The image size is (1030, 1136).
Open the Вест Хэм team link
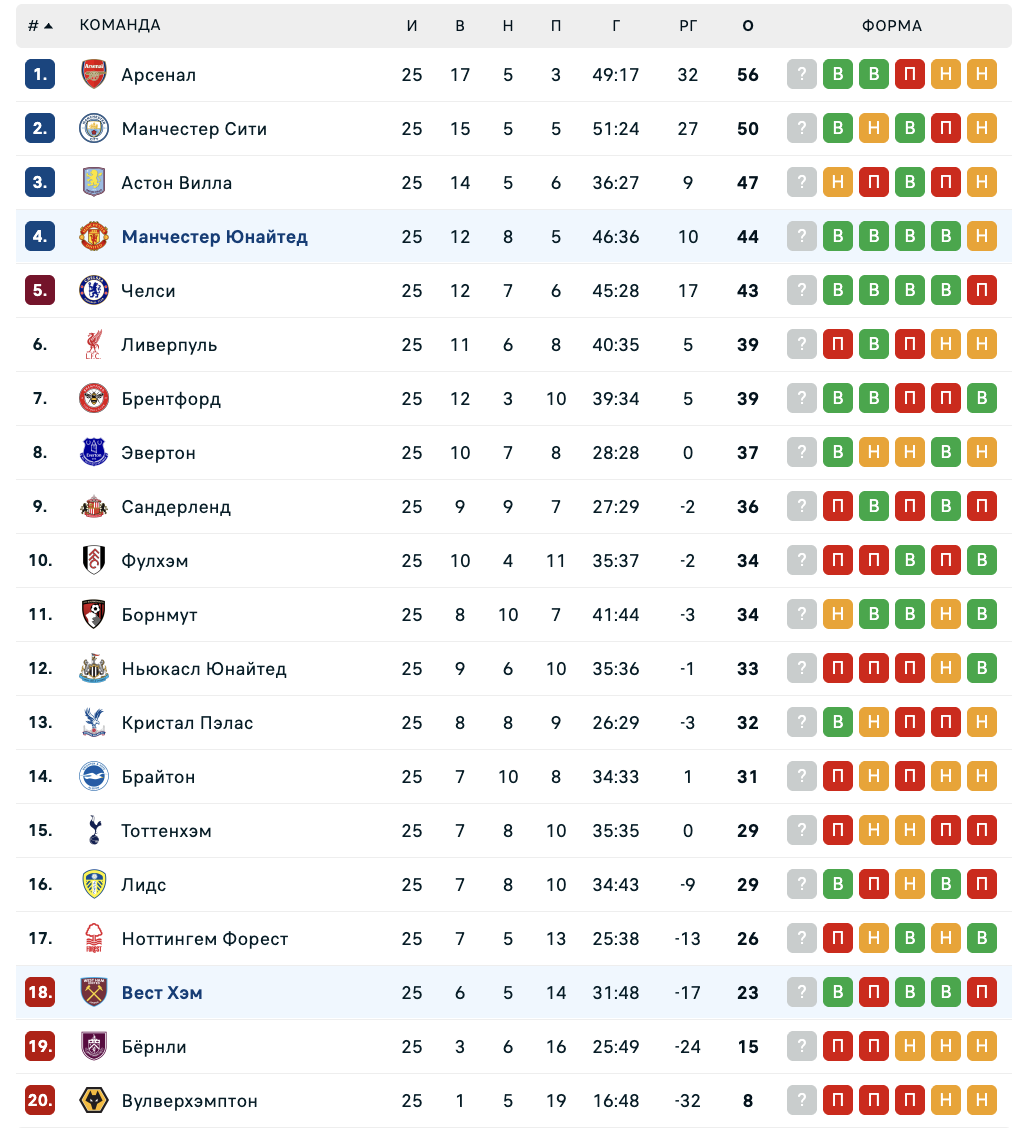162,993
